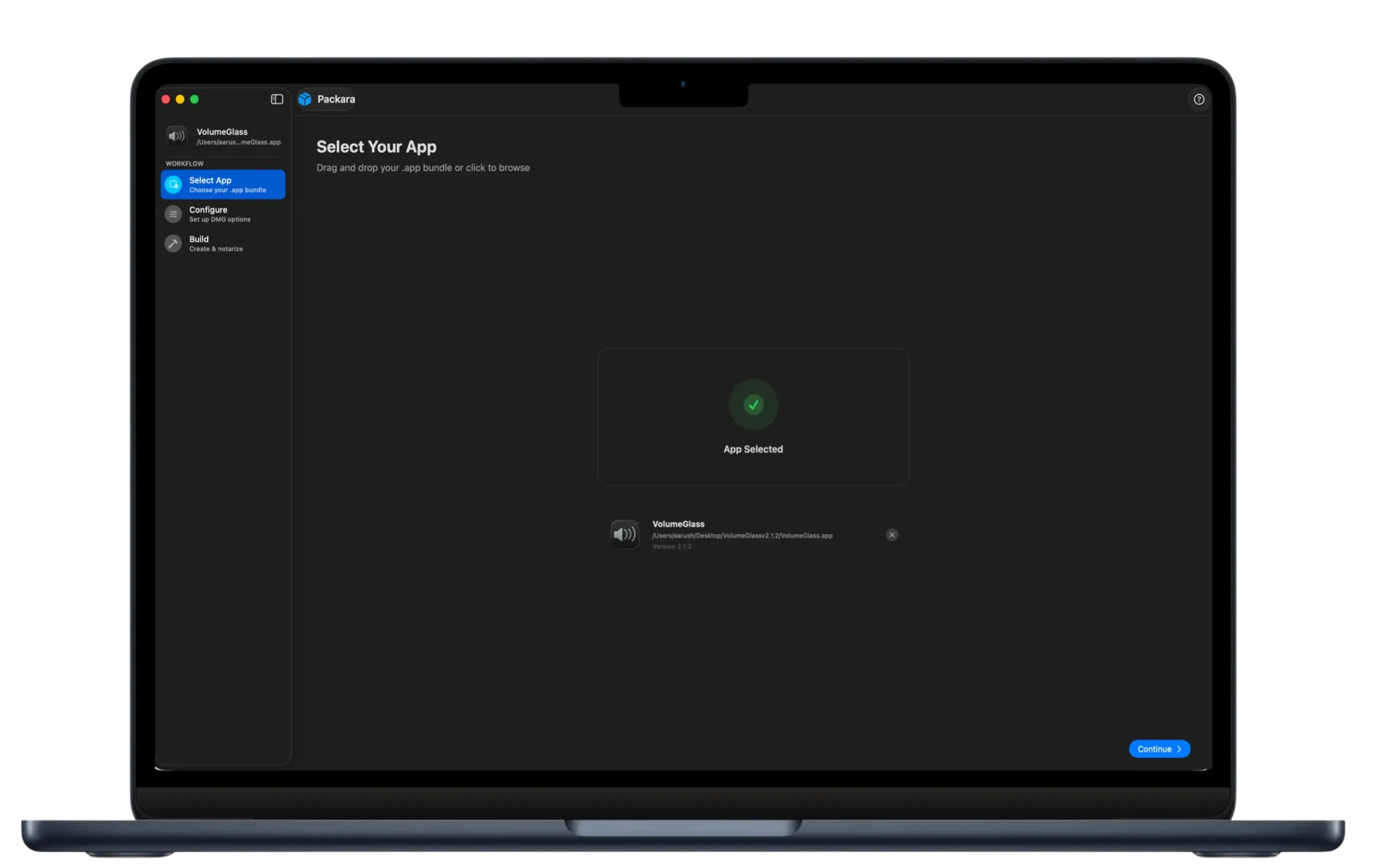Select the Select App workflow item label

[210, 180]
